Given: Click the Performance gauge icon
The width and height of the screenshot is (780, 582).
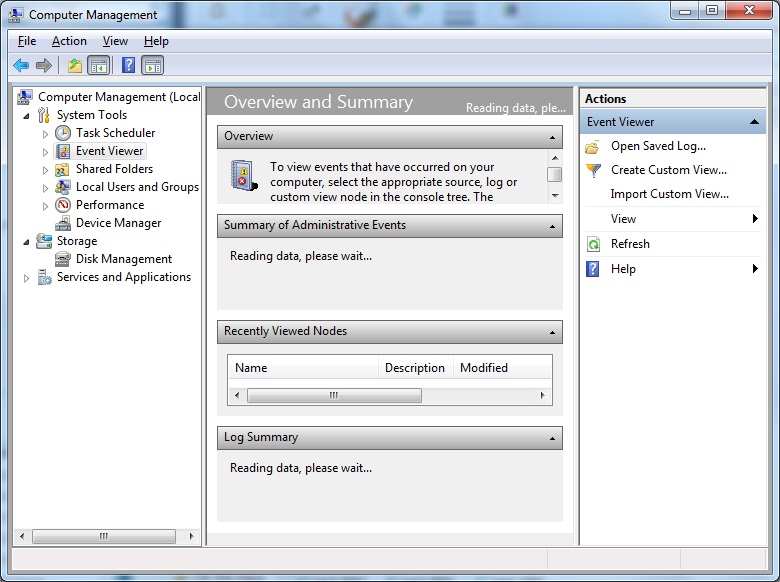Looking at the screenshot, I should tap(63, 205).
